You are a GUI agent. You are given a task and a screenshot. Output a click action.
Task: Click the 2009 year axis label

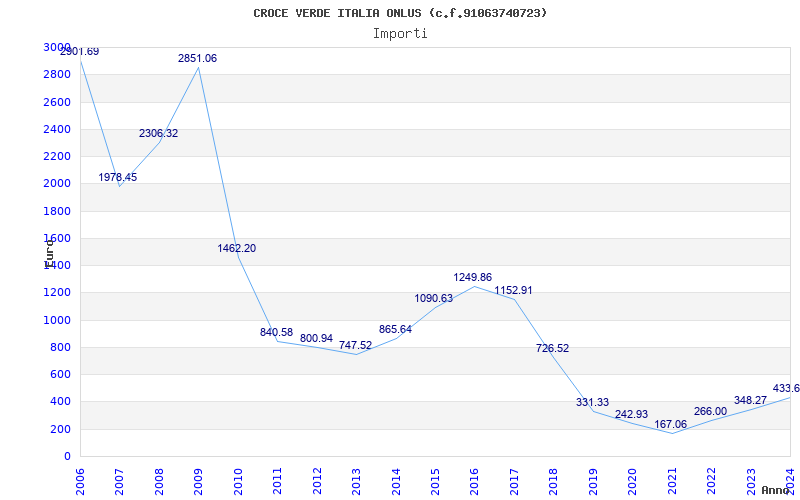click(x=198, y=481)
